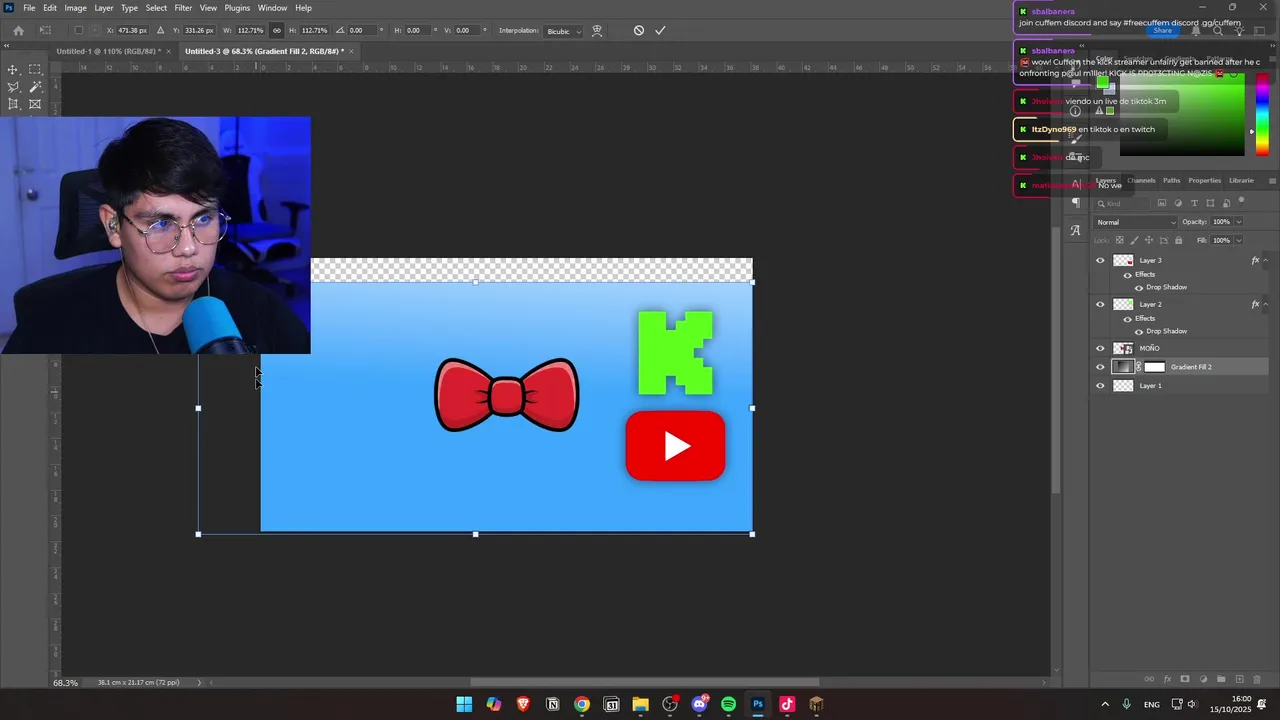Open the Interpolation Bicubic dropdown
This screenshot has width=1280, height=720.
pos(564,31)
